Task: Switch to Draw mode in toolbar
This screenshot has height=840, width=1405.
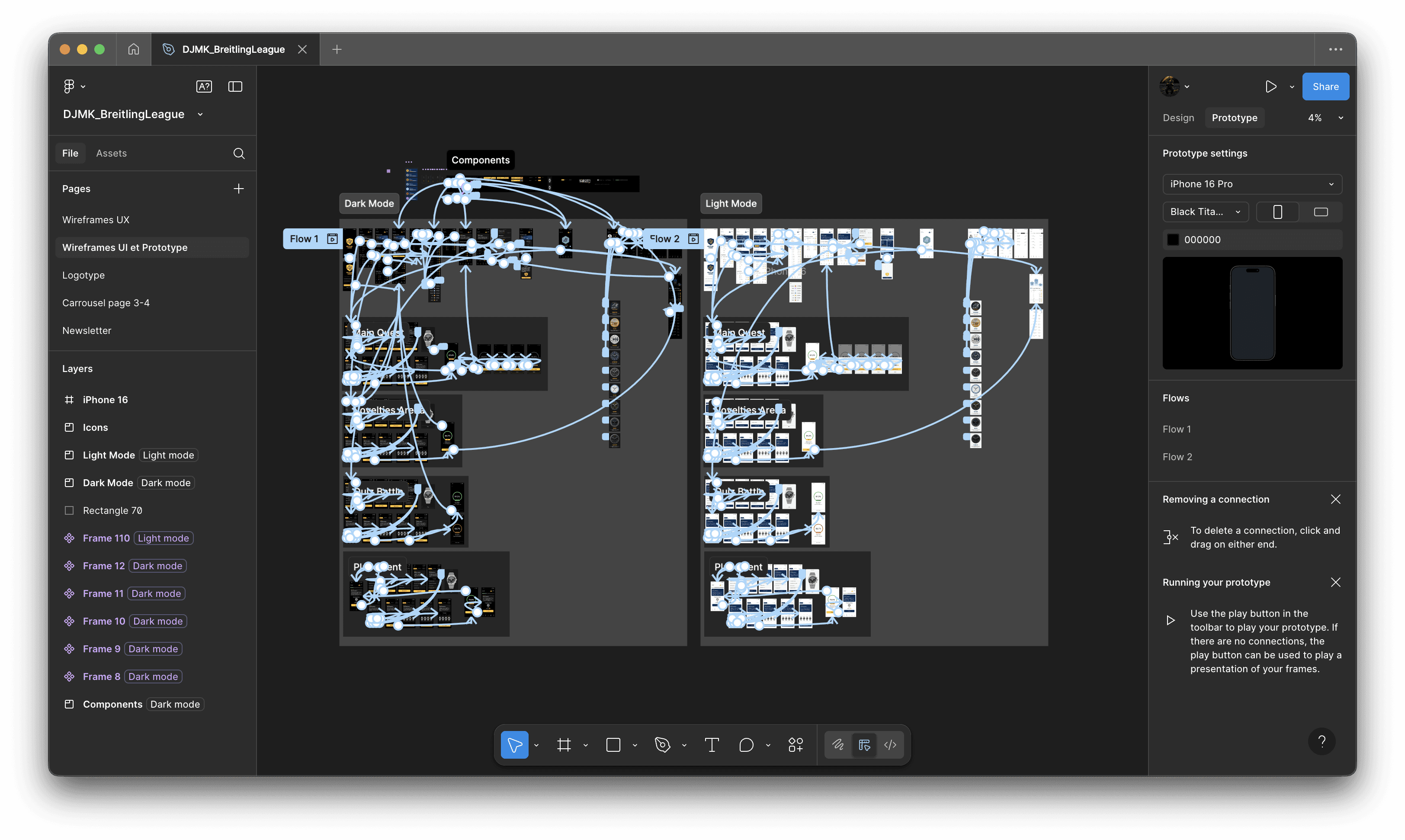Action: point(838,745)
